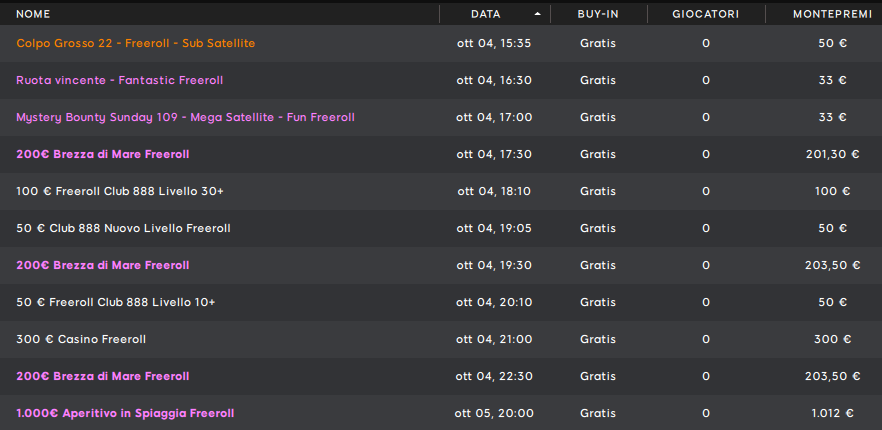Screen dimensions: 882x430
Task: Sort tournaments by BUY-IN header
Action: pyautogui.click(x=597, y=14)
